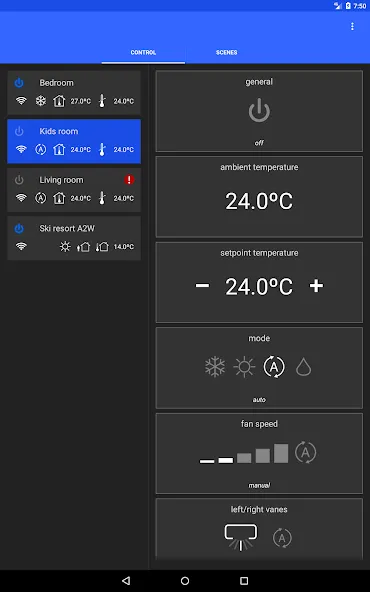Select the Ski resort A2W device
The height and width of the screenshot is (592, 370).
[74, 238]
